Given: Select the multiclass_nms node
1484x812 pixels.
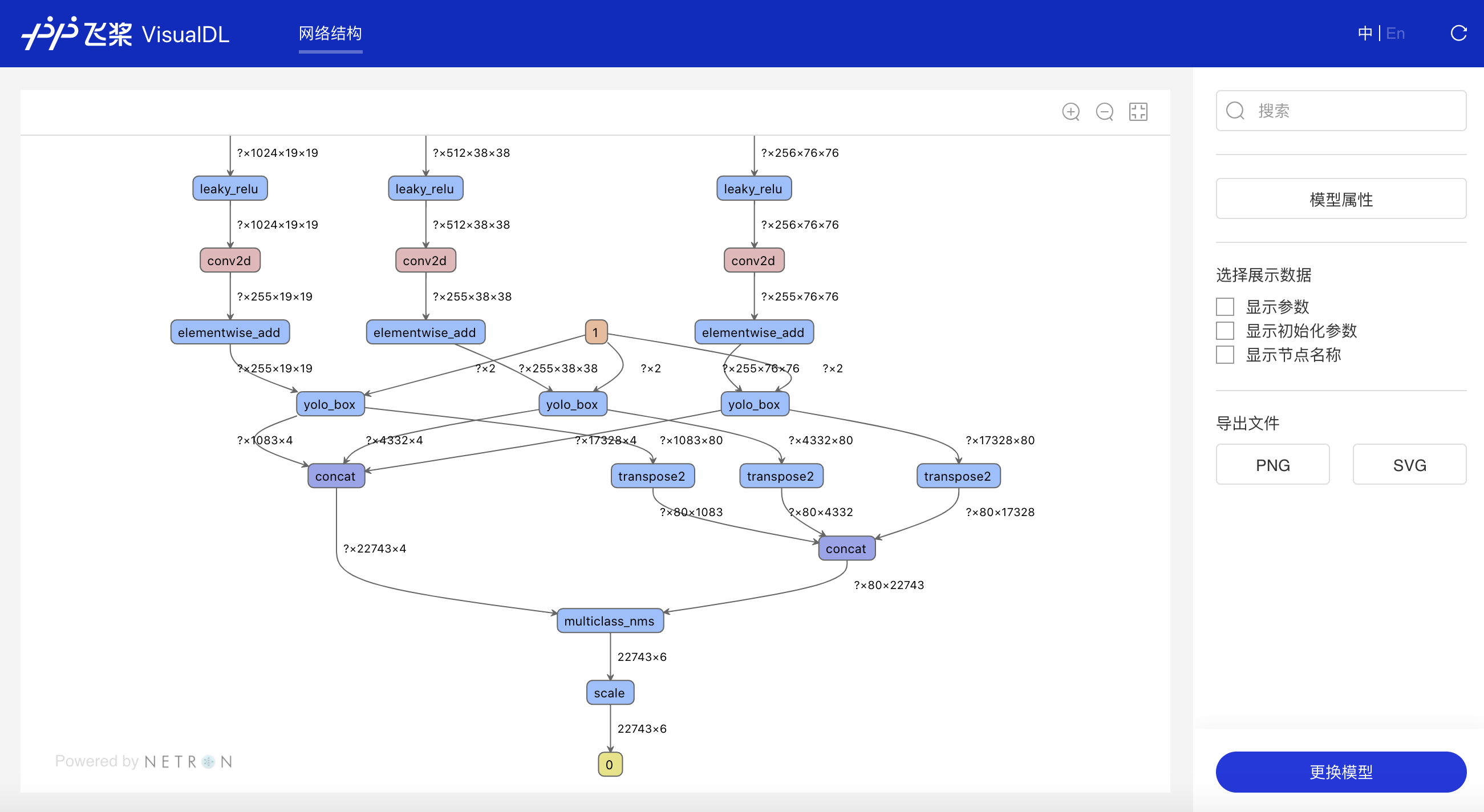Looking at the screenshot, I should [610, 621].
